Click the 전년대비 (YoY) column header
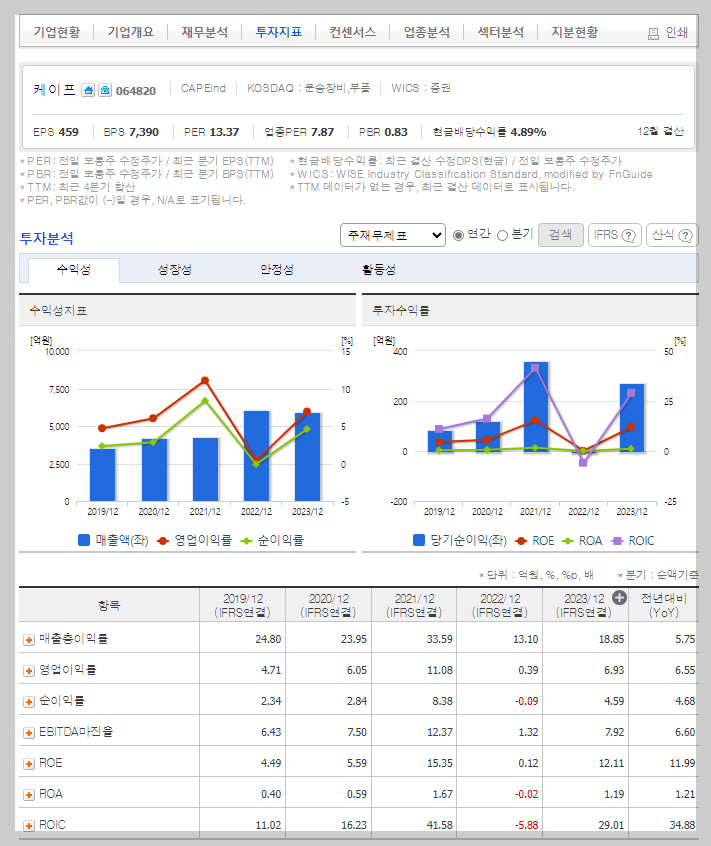This screenshot has width=711, height=846. pos(664,605)
